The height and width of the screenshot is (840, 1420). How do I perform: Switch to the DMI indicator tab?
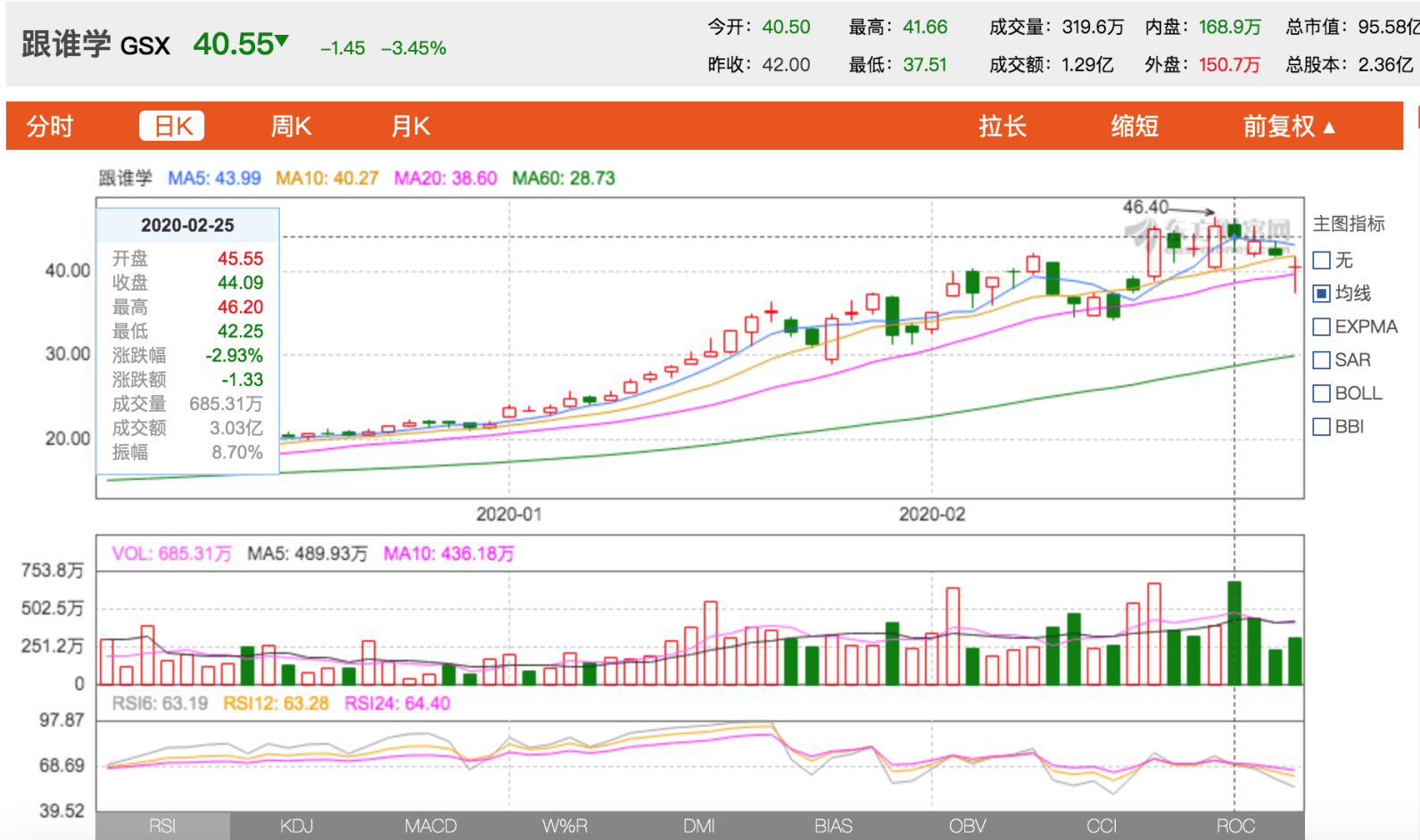[699, 826]
